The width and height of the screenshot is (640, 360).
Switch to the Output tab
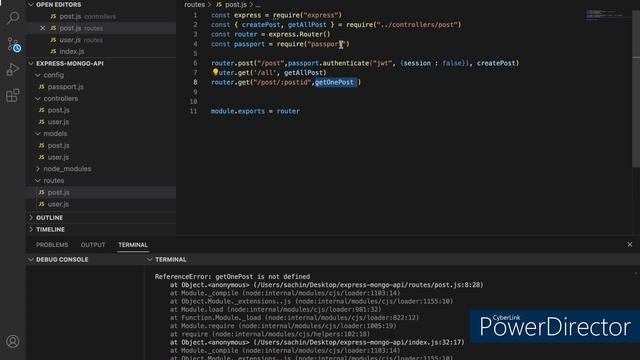[93, 244]
